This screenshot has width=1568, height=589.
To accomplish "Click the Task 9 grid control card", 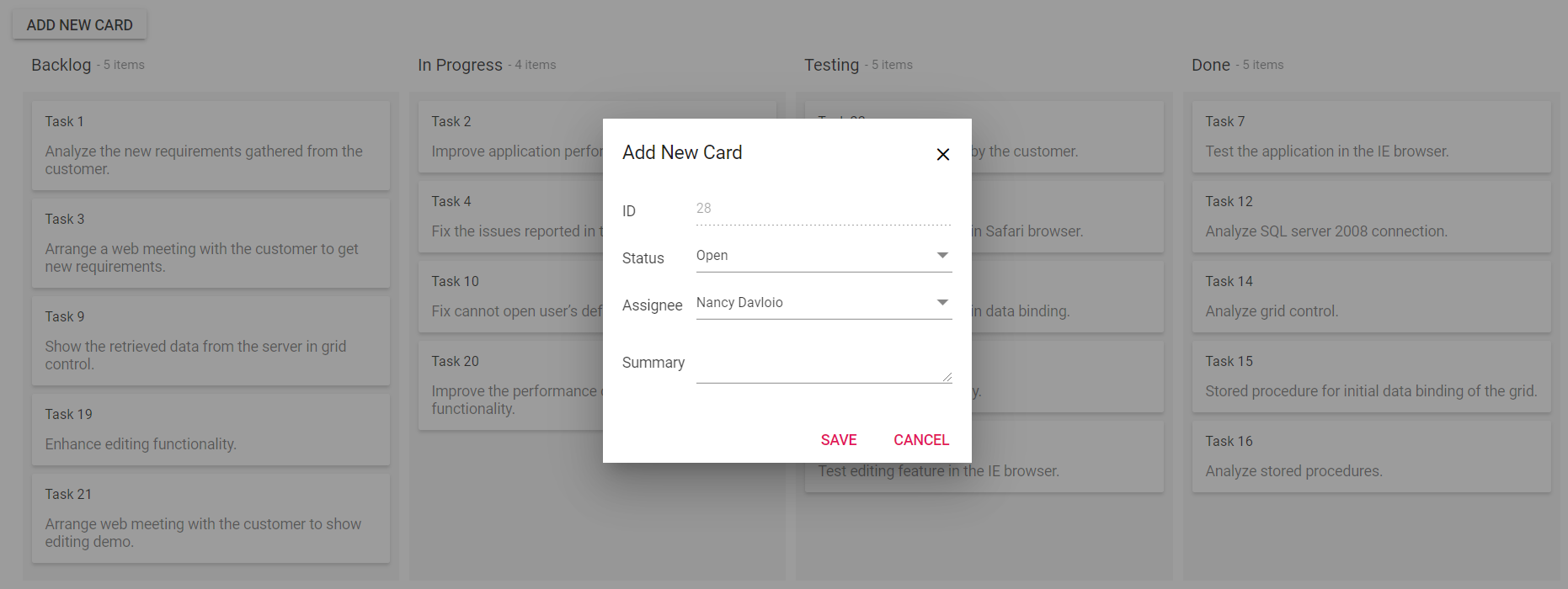I will (211, 340).
